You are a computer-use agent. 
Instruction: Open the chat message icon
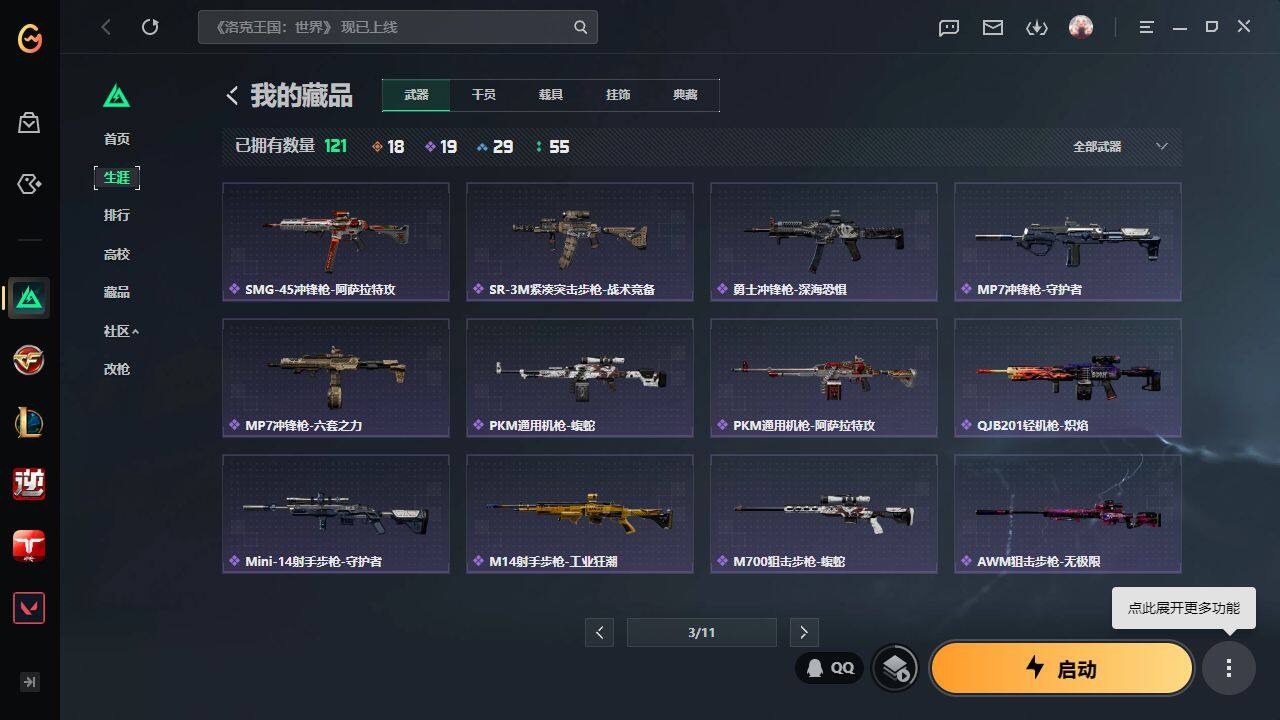point(949,27)
